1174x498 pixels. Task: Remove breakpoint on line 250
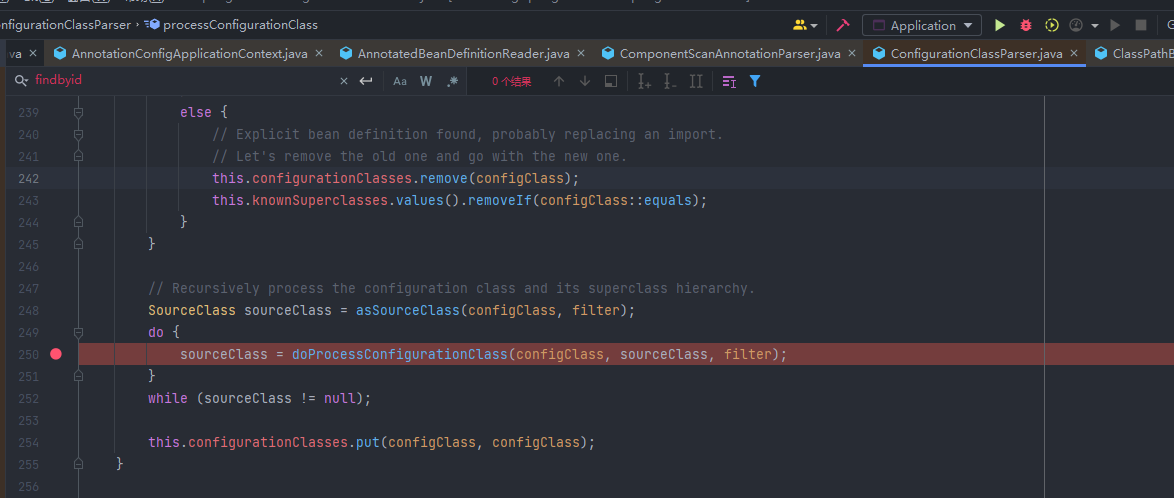(x=56, y=354)
